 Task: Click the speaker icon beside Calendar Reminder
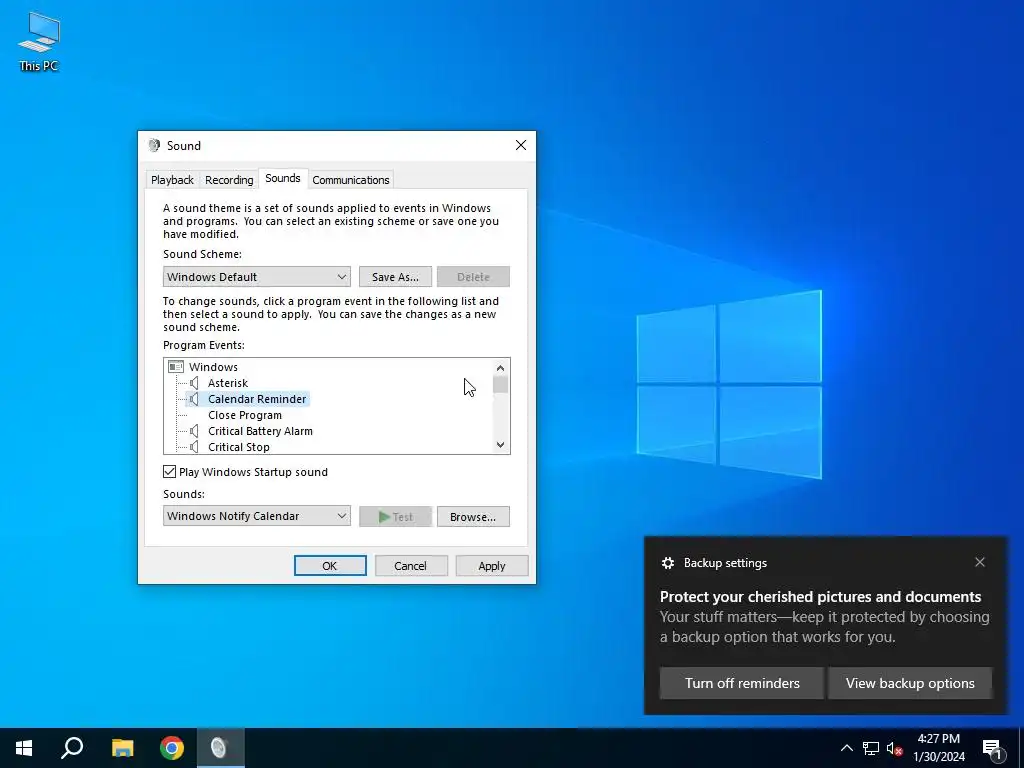194,399
